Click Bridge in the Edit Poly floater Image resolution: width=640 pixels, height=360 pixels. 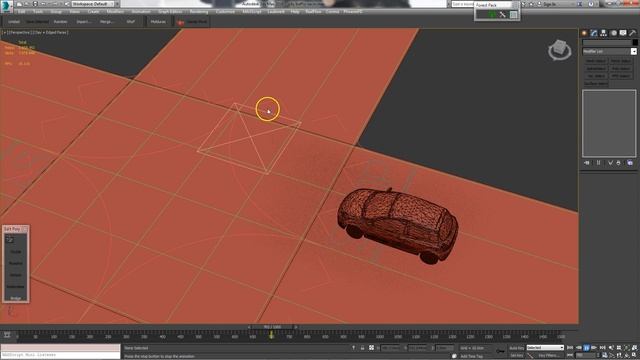16,298
